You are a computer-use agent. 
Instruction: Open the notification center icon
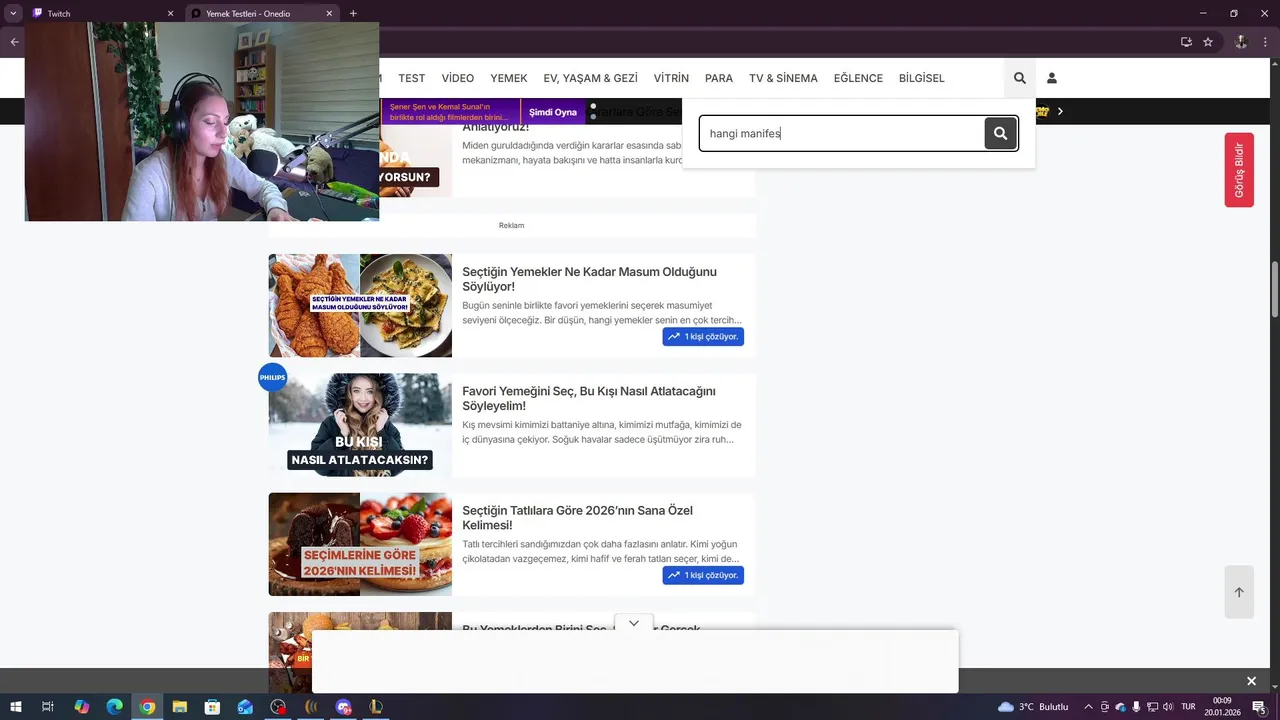pyautogui.click(x=1259, y=707)
